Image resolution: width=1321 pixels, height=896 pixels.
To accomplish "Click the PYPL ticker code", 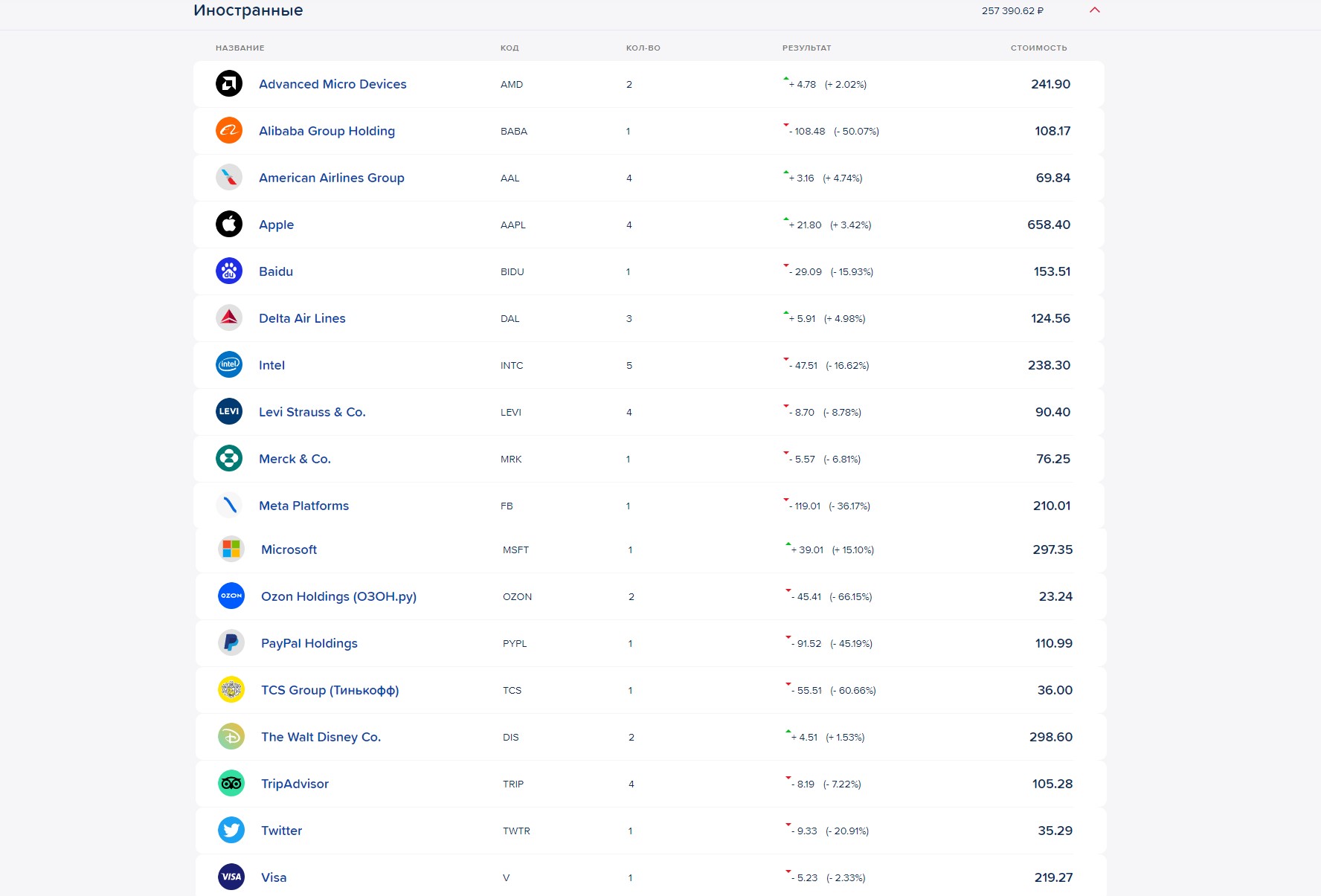I will 515,643.
